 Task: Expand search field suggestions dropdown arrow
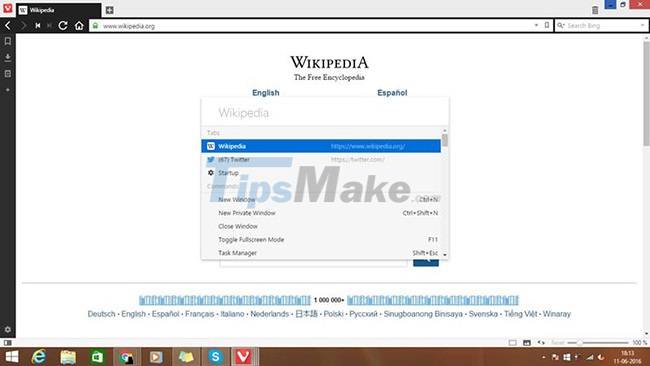click(642, 26)
